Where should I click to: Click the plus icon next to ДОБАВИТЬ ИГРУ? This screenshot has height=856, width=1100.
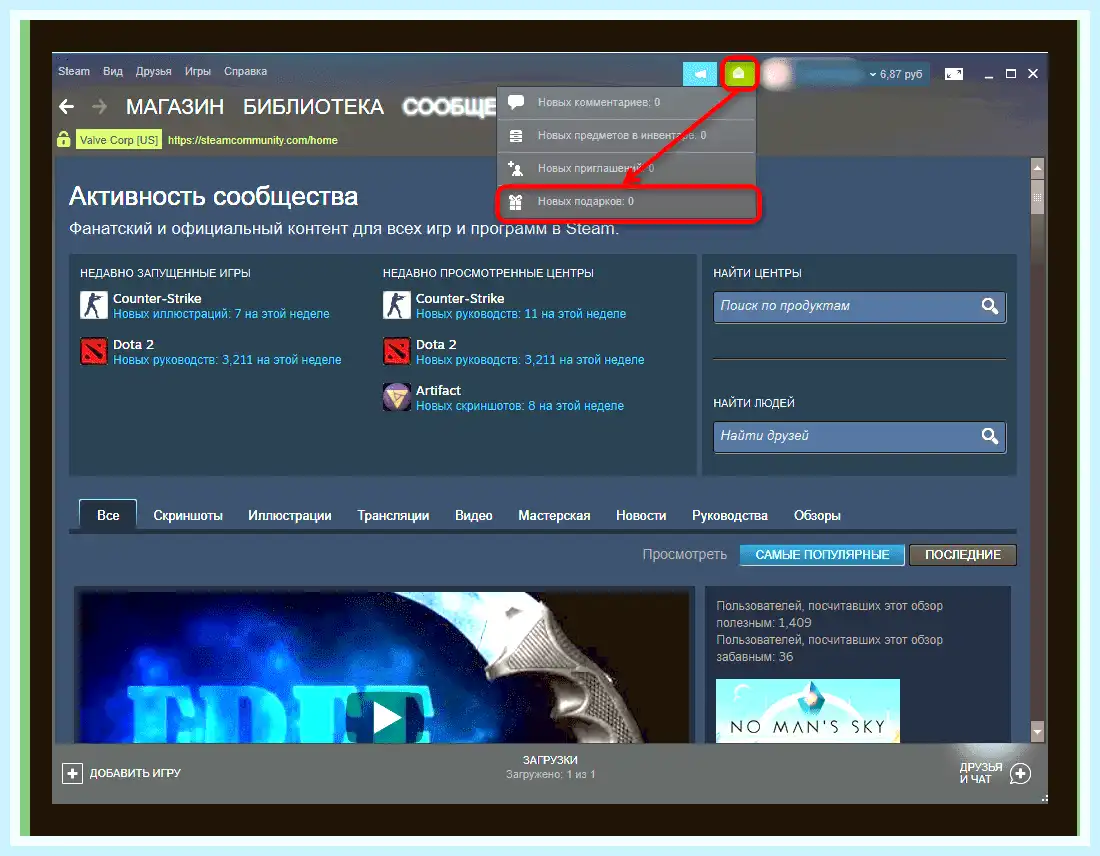[x=72, y=773]
